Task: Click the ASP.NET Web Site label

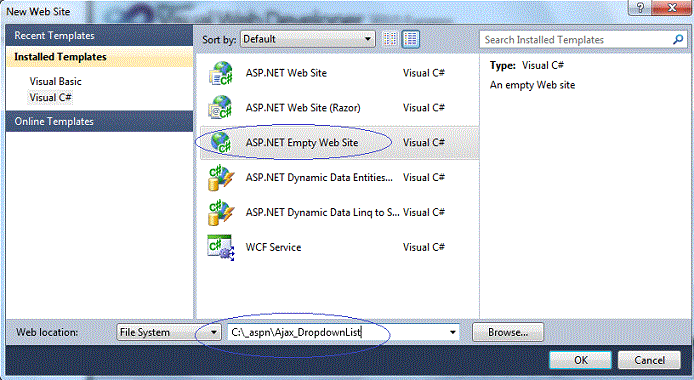Action: pyautogui.click(x=286, y=73)
